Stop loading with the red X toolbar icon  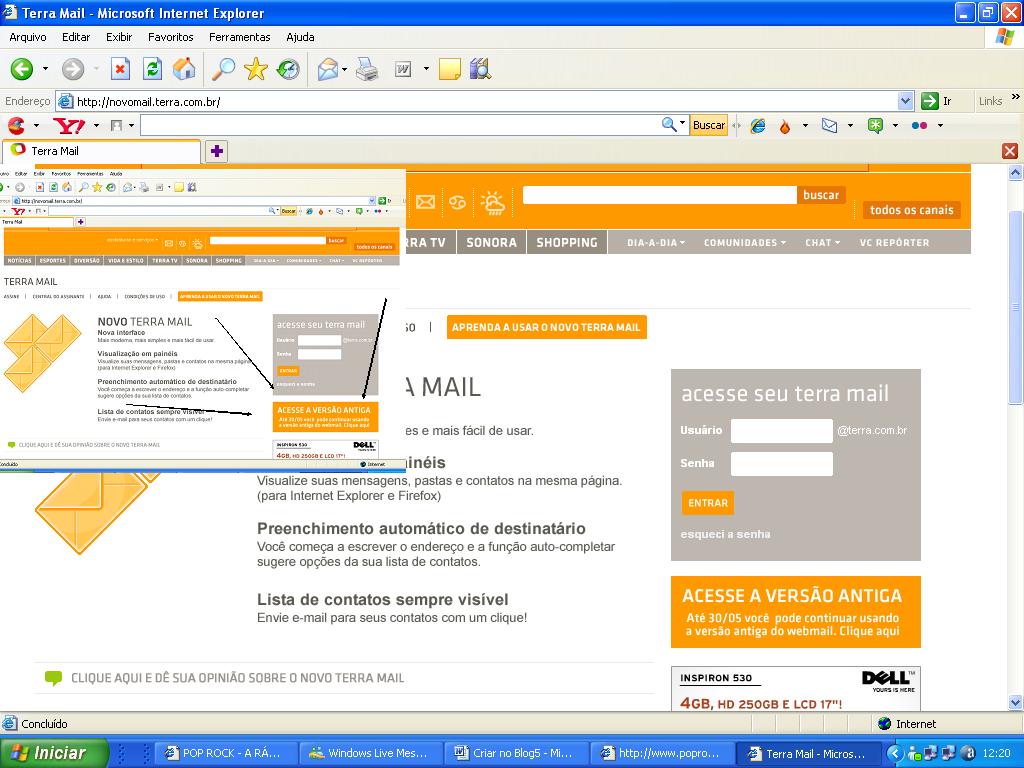point(120,69)
